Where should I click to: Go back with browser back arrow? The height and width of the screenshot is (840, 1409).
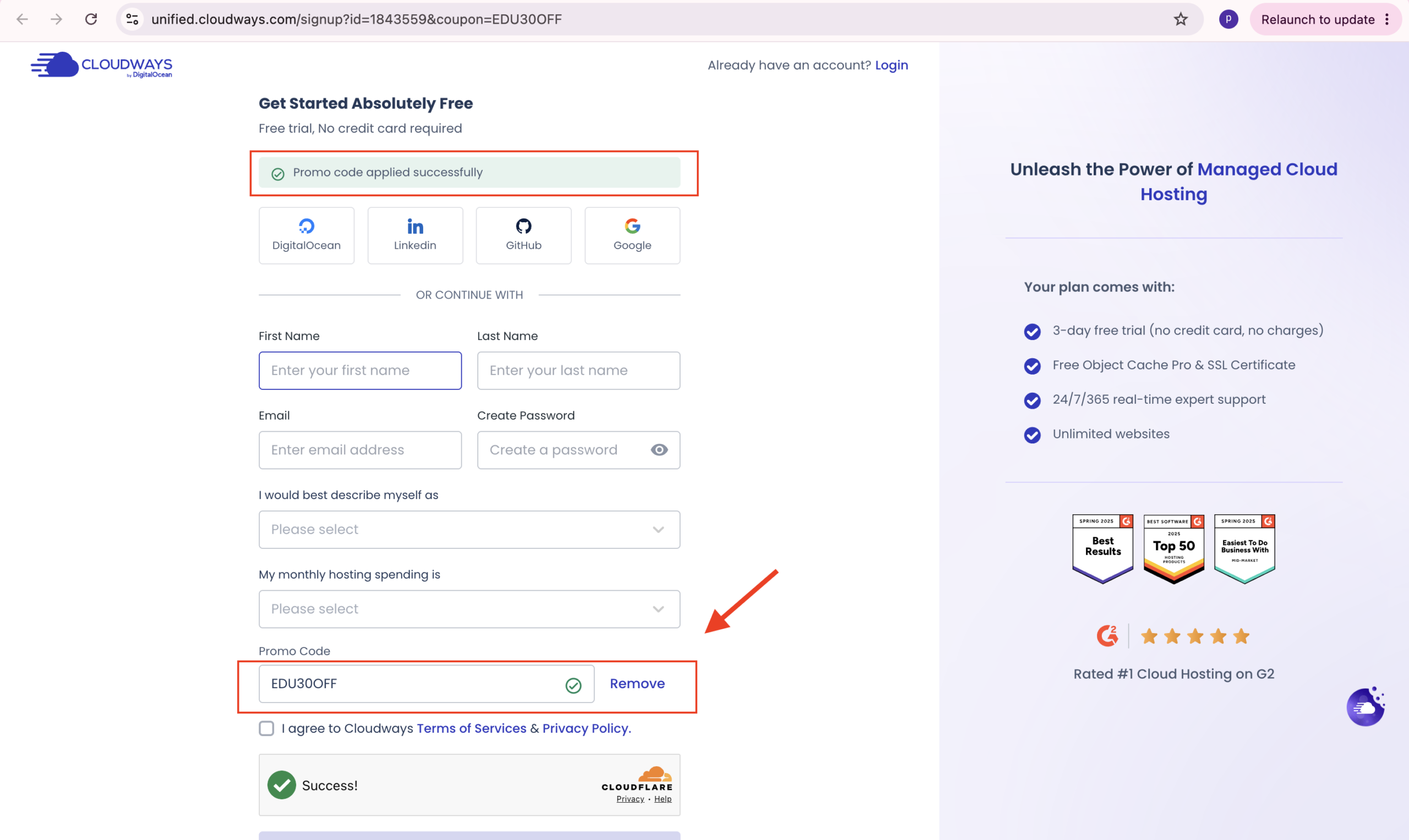tap(22, 19)
